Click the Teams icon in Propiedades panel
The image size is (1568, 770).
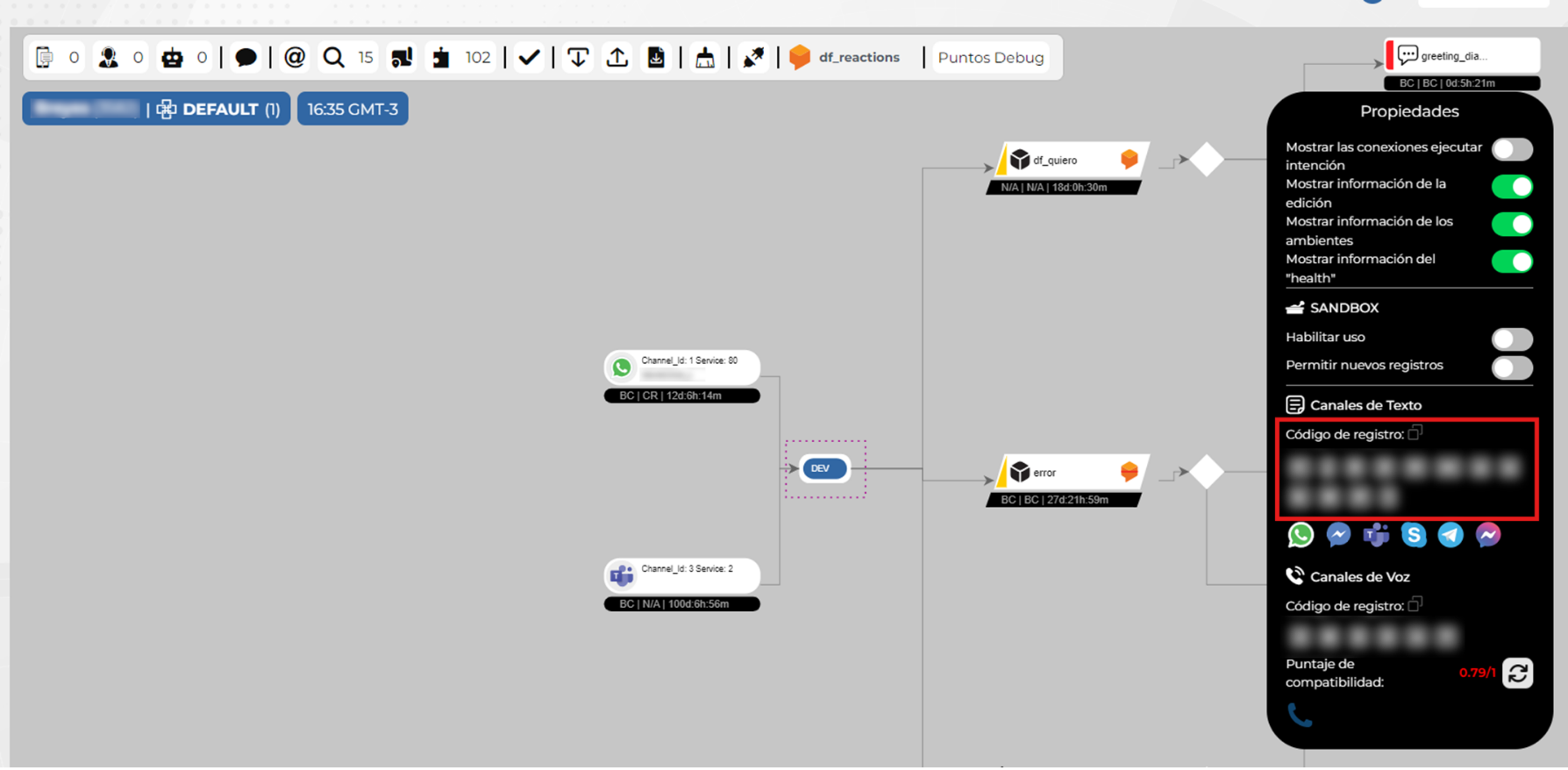[x=1376, y=535]
